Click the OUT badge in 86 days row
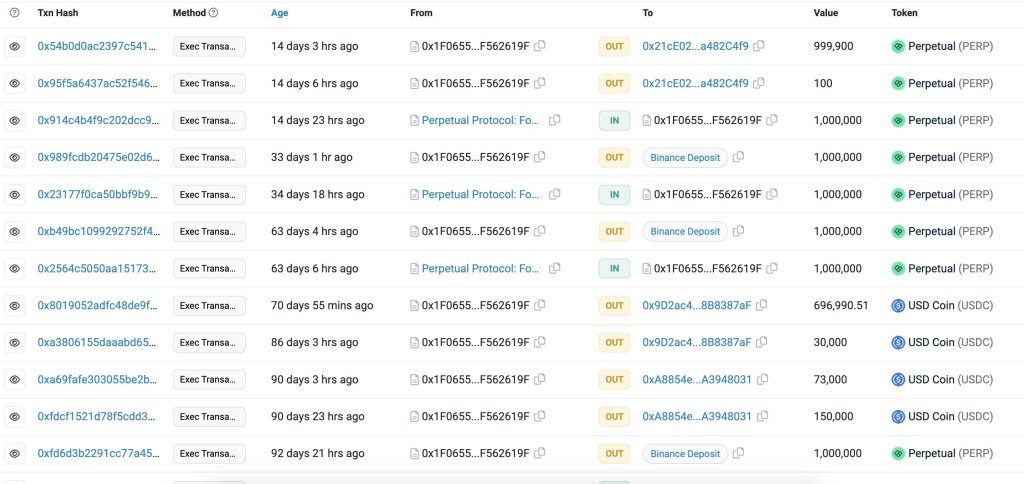This screenshot has width=1024, height=484. point(614,342)
